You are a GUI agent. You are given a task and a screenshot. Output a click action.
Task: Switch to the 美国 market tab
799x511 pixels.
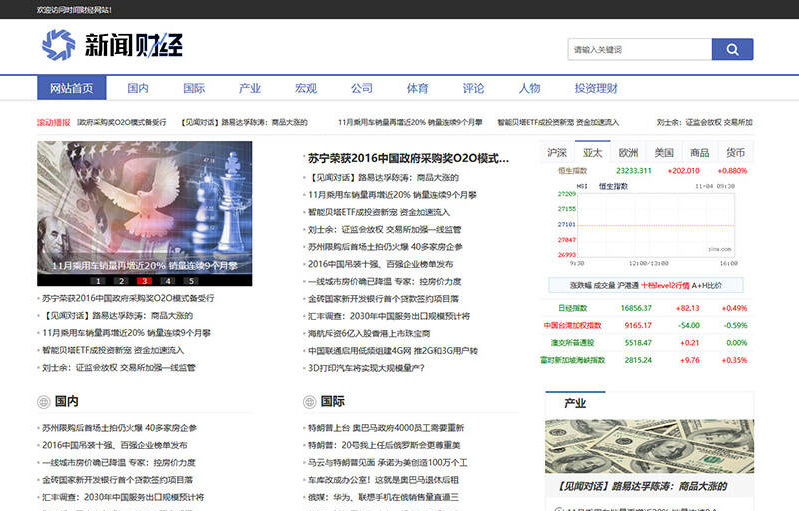[664, 152]
